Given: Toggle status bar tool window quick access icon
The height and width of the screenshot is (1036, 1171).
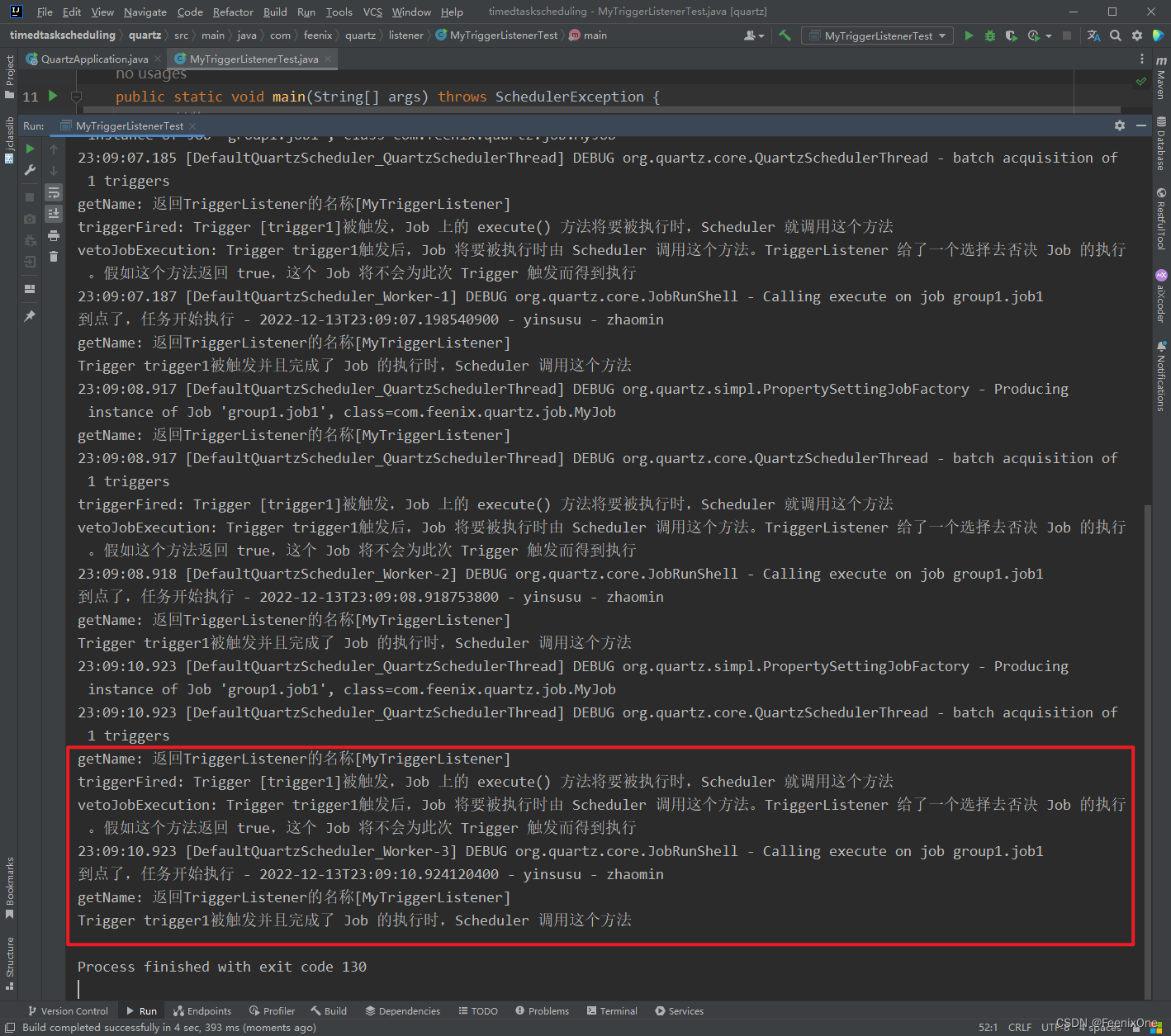Looking at the screenshot, I should tap(10, 1027).
